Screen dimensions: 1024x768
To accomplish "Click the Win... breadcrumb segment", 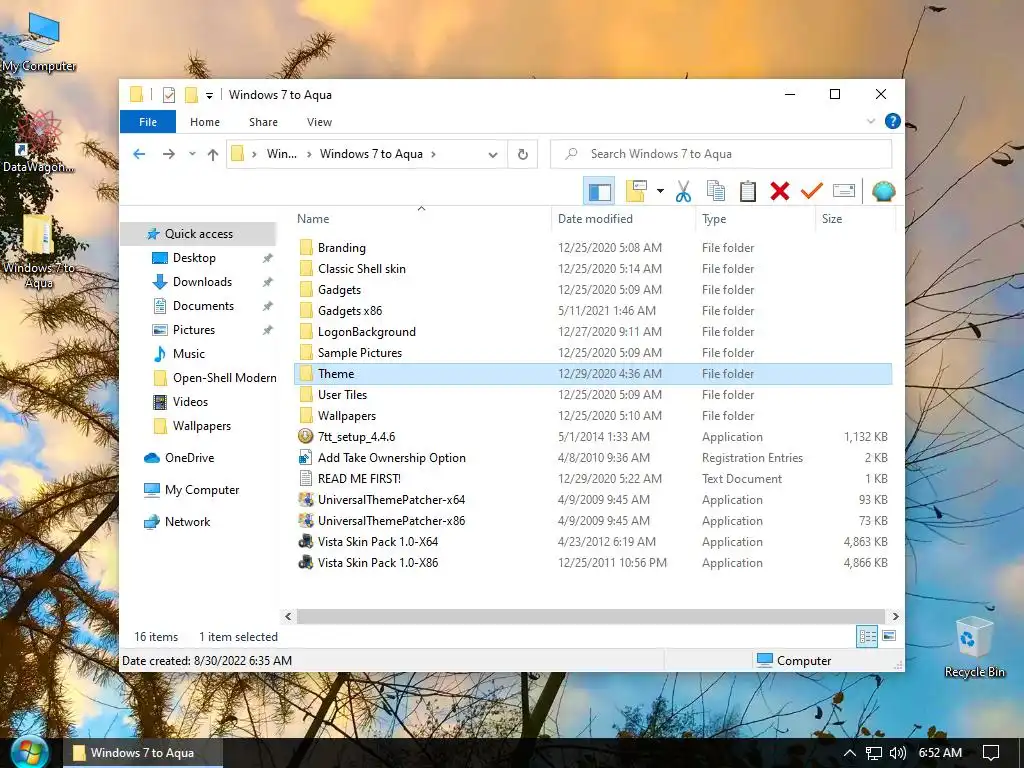I will 281,154.
